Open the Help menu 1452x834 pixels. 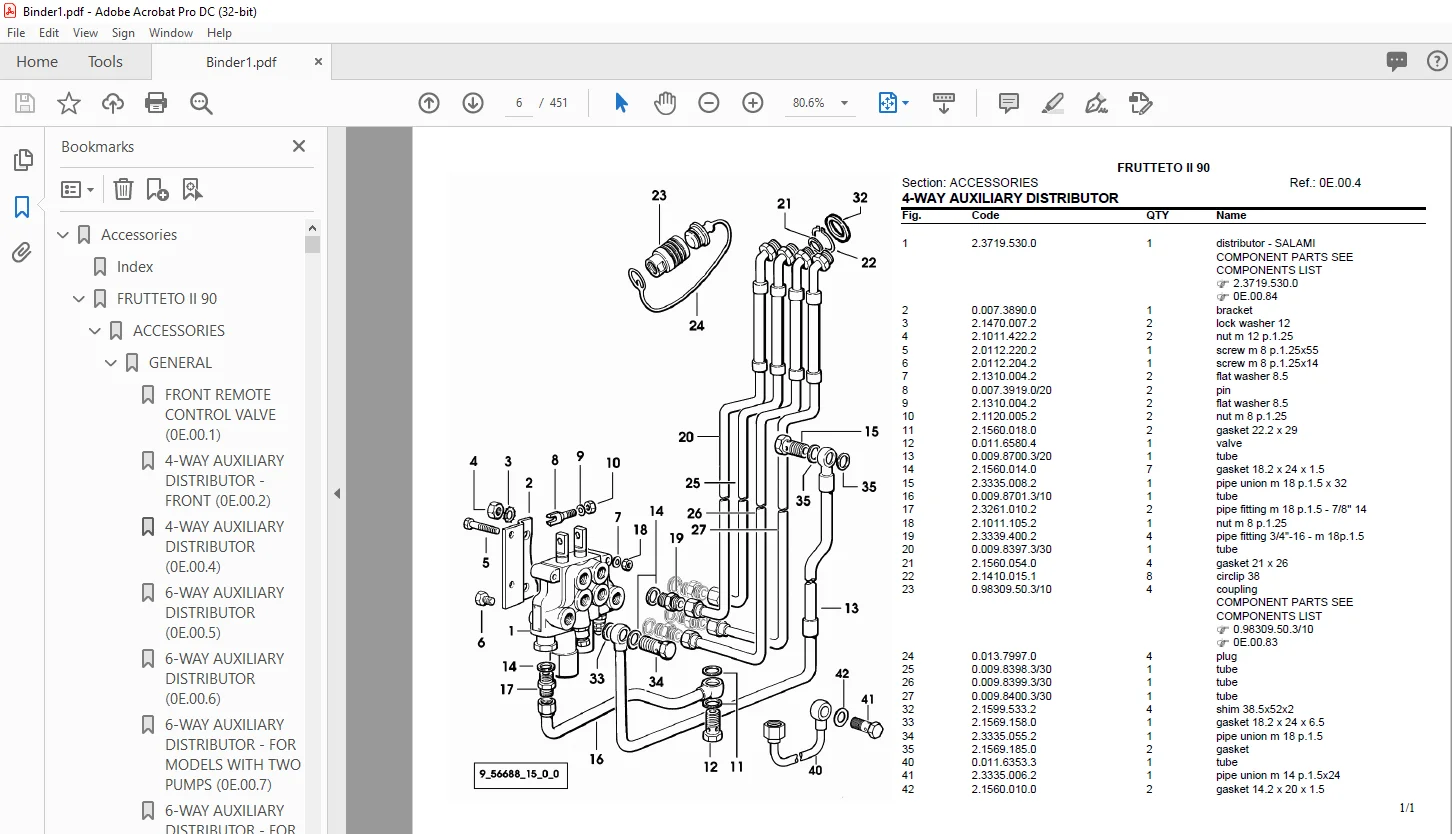click(219, 33)
